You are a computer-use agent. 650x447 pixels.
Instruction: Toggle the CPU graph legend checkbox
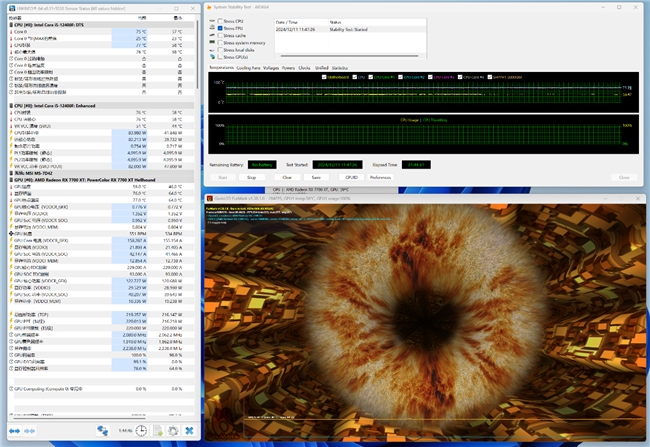click(x=354, y=77)
